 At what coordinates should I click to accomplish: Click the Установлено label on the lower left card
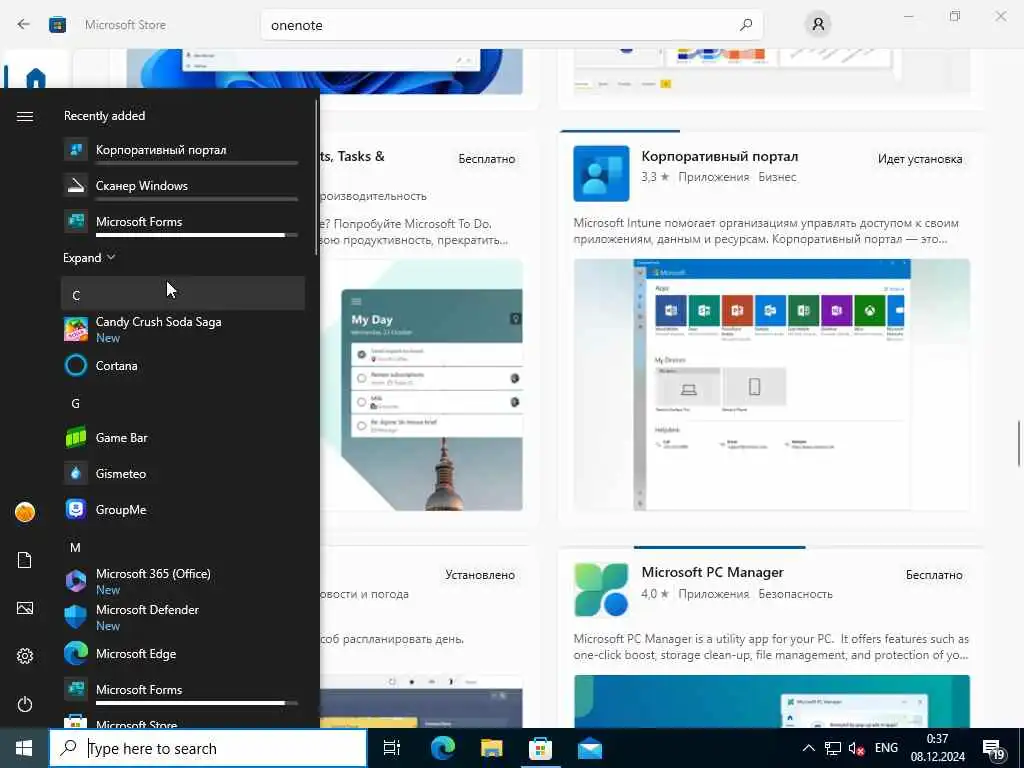(480, 575)
